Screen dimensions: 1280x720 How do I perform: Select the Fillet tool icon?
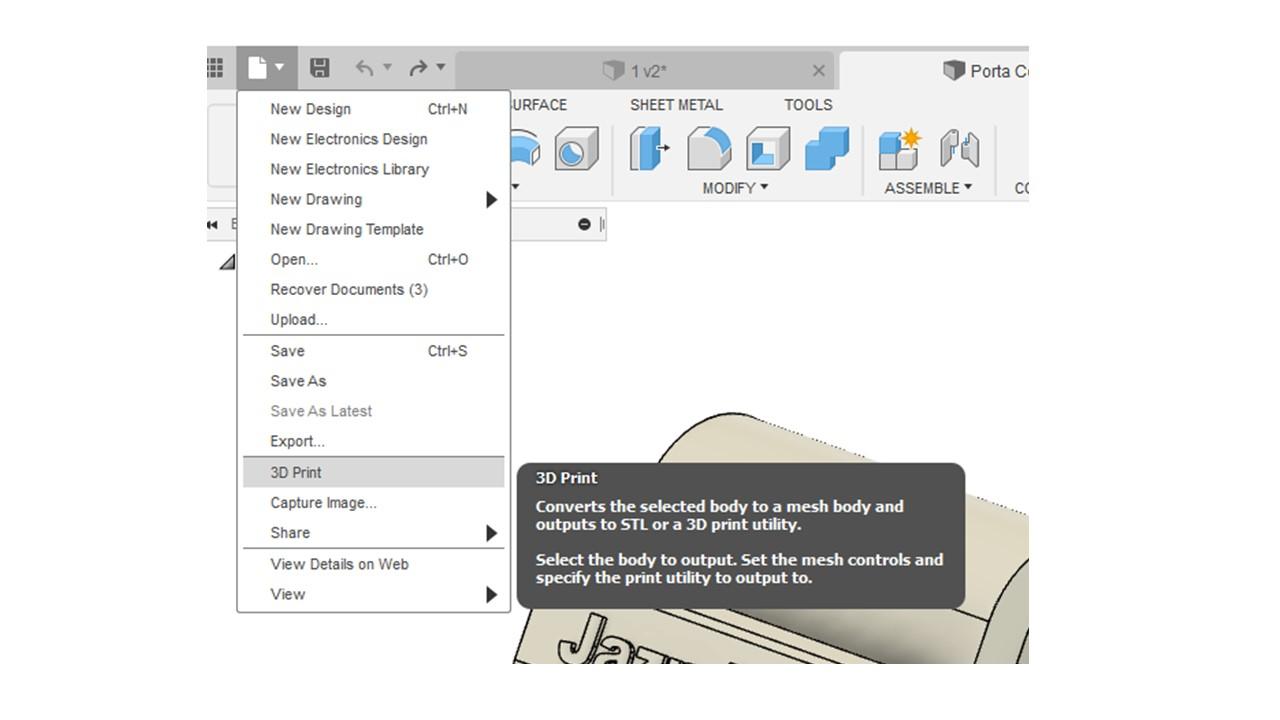click(x=709, y=149)
